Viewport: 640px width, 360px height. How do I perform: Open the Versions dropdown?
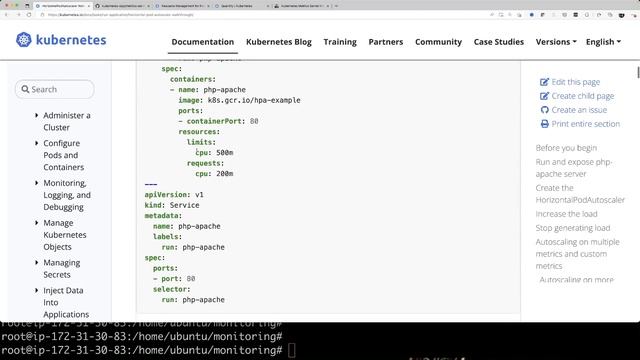pos(556,42)
